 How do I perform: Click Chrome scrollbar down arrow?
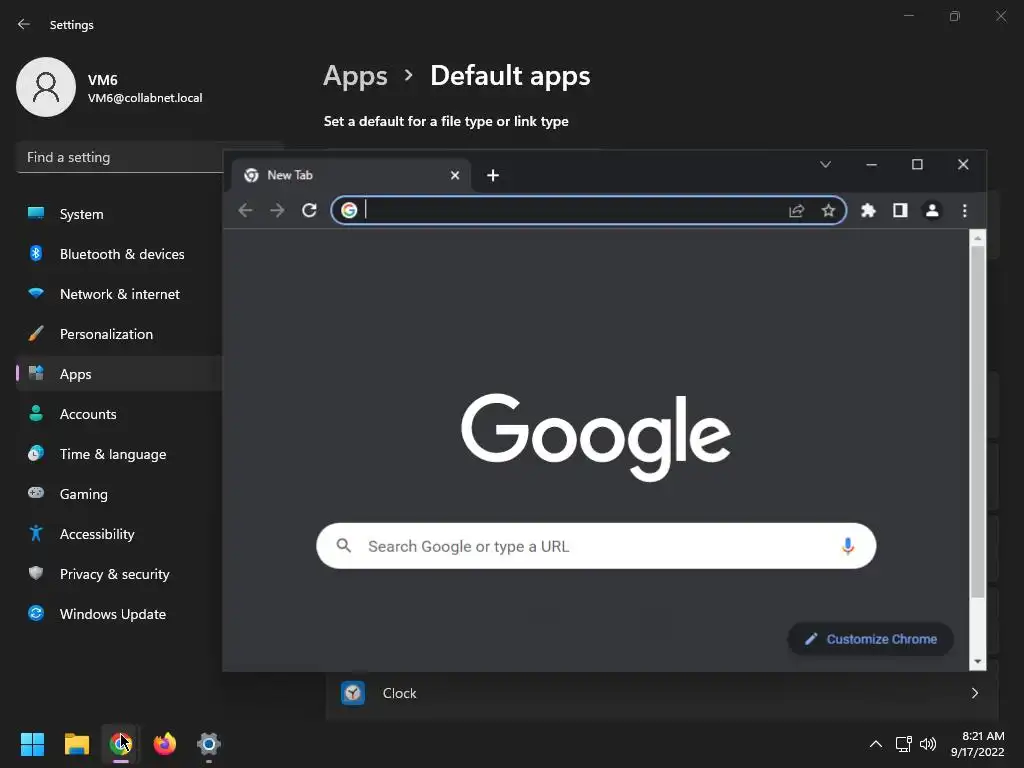click(978, 662)
